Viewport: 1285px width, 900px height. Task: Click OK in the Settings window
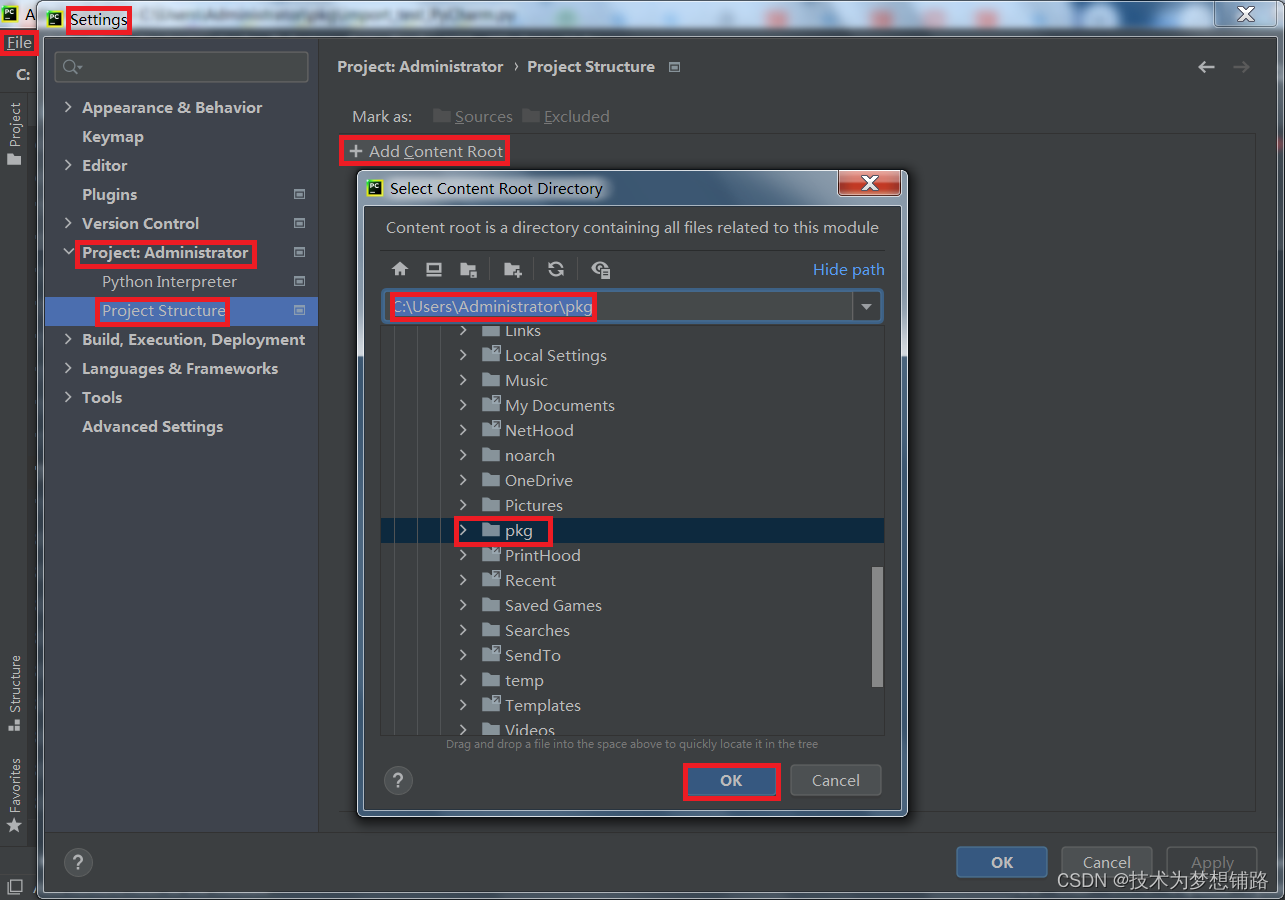click(1002, 862)
